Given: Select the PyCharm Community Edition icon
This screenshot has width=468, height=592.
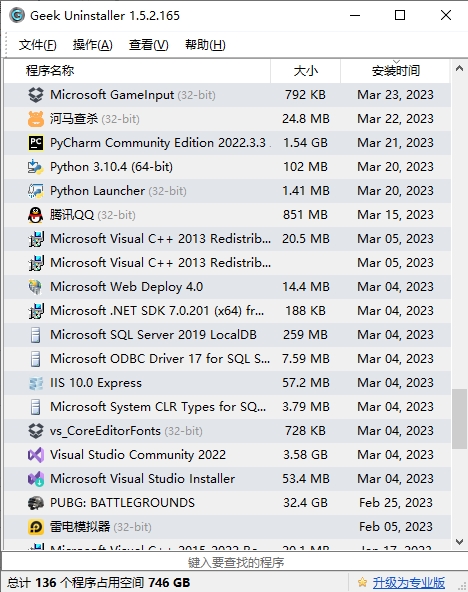Looking at the screenshot, I should tap(36, 143).
